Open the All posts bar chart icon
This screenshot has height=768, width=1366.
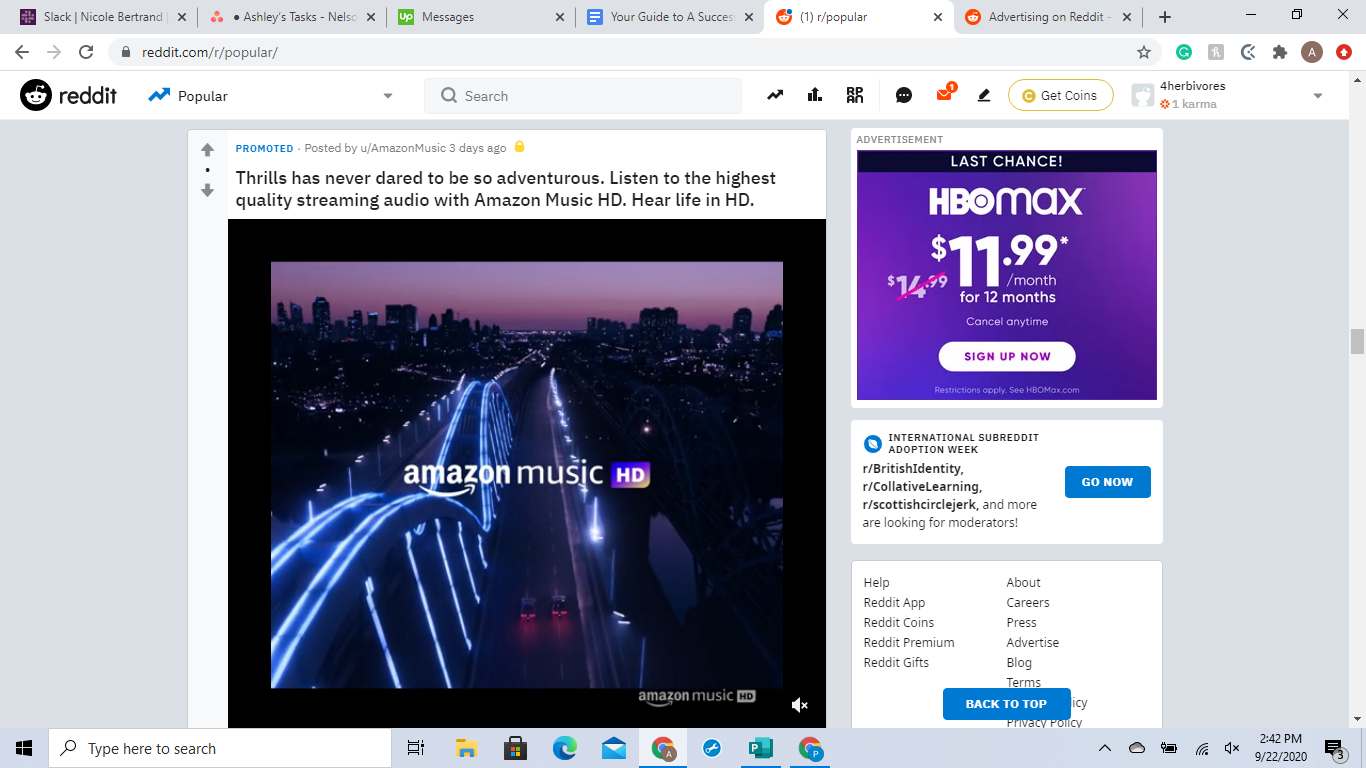click(x=815, y=95)
